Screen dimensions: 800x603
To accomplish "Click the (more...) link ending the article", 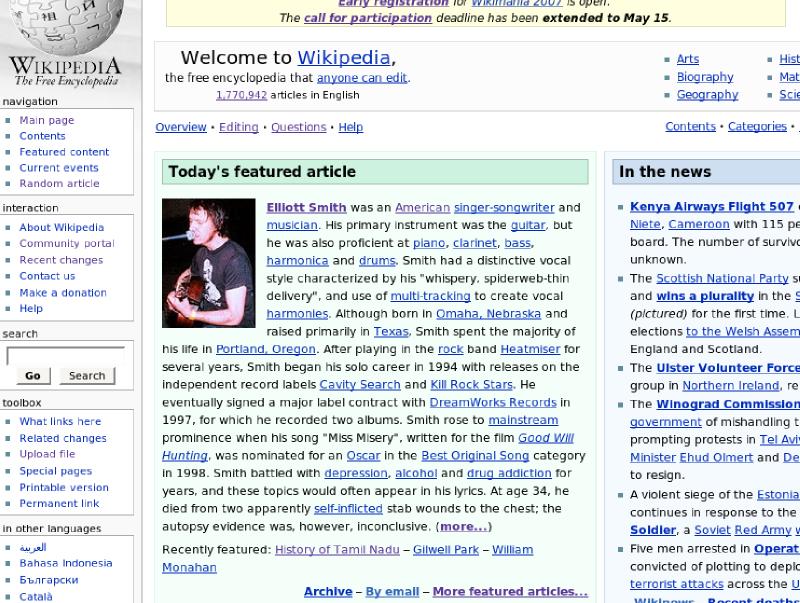I will tap(464, 526).
